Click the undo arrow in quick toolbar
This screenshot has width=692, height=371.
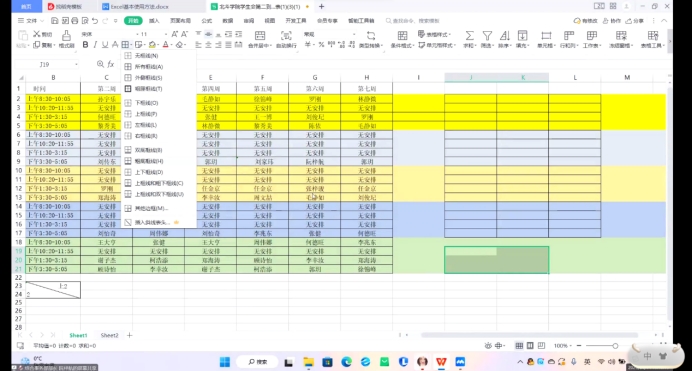click(x=95, y=21)
